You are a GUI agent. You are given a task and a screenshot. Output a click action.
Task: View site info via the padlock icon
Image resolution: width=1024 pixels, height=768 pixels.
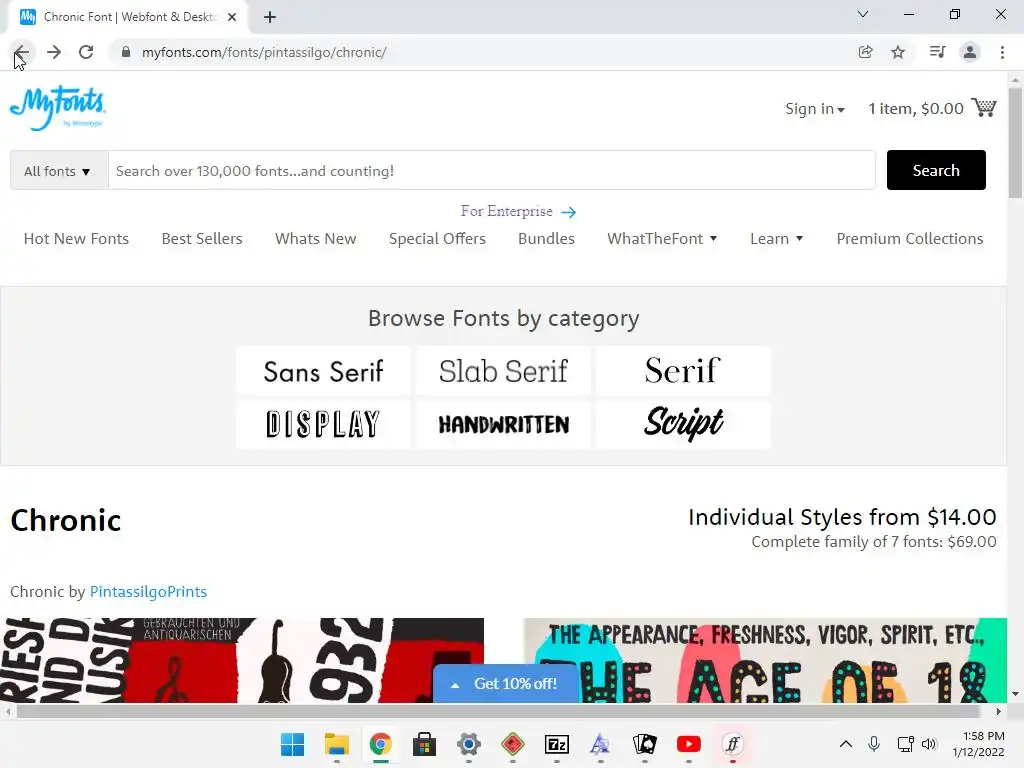126,52
